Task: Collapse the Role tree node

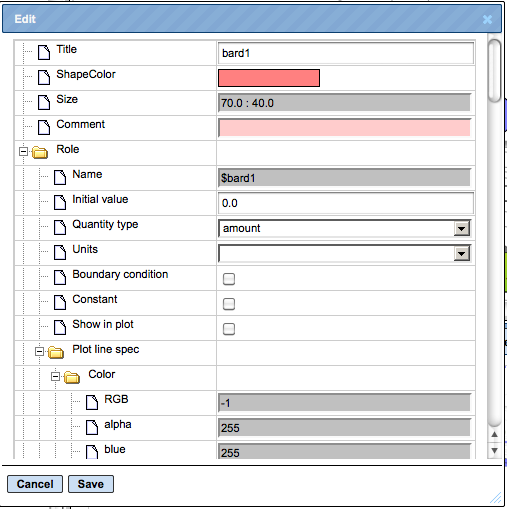Action: point(23,152)
